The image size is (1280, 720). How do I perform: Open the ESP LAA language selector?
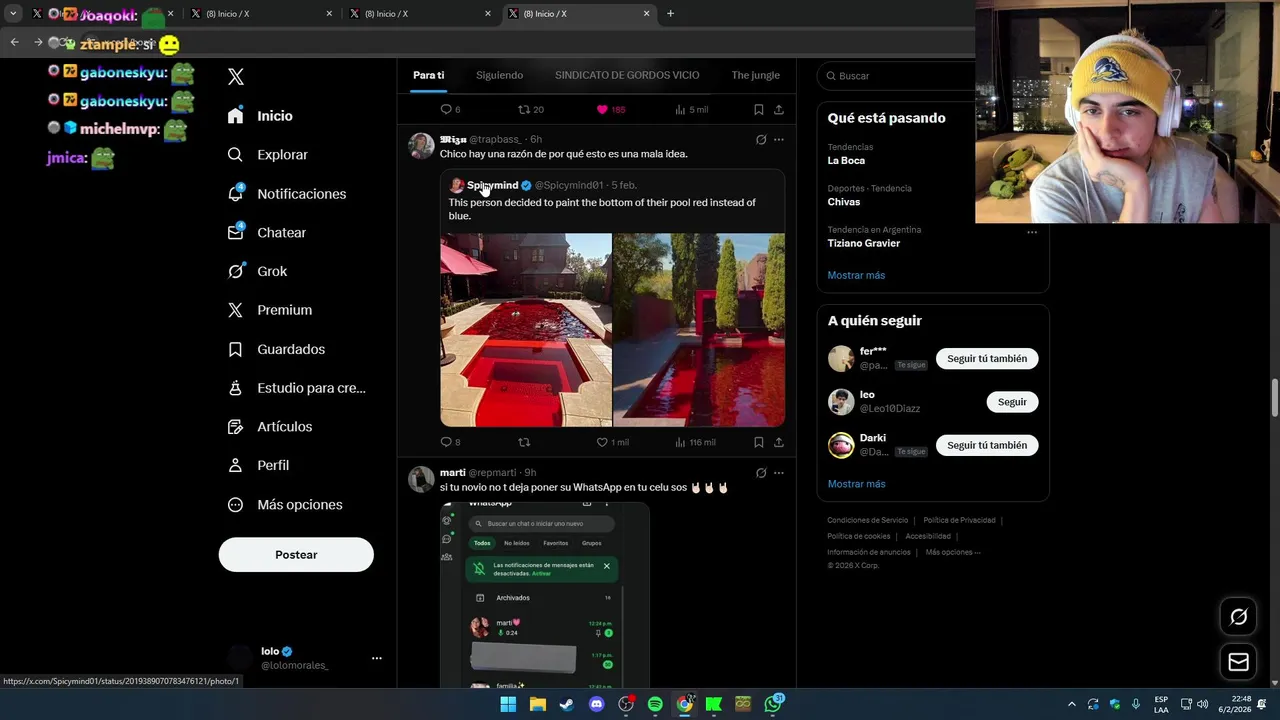[1161, 704]
